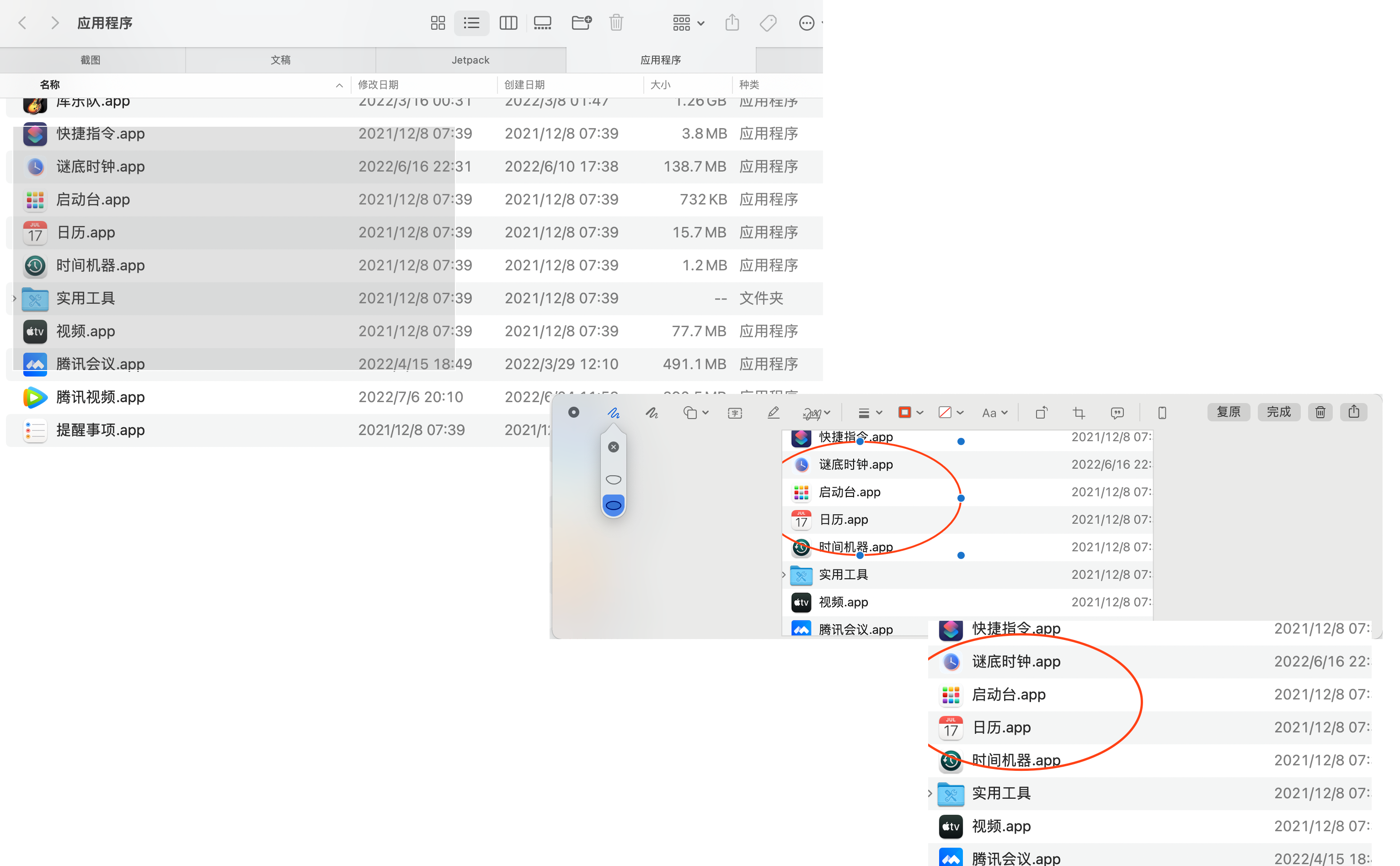The image size is (1400, 866).
Task: Click the Crop tool icon
Action: pyautogui.click(x=1079, y=412)
